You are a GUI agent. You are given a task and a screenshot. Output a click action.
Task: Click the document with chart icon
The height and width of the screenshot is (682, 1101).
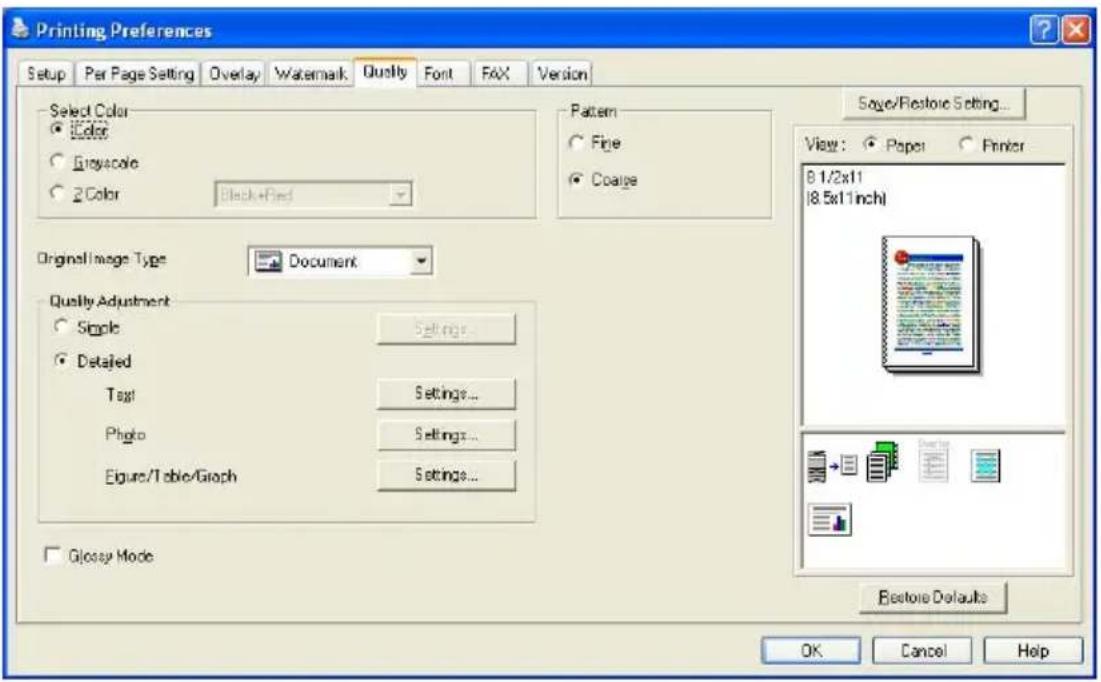(829, 520)
